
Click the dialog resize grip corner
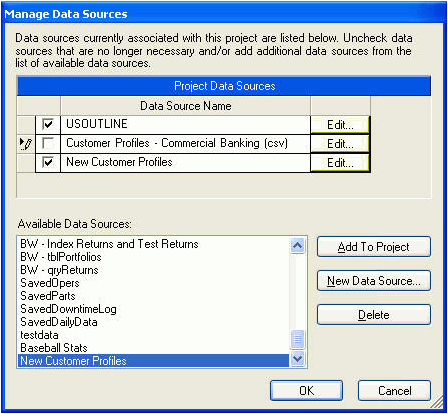click(x=437, y=403)
